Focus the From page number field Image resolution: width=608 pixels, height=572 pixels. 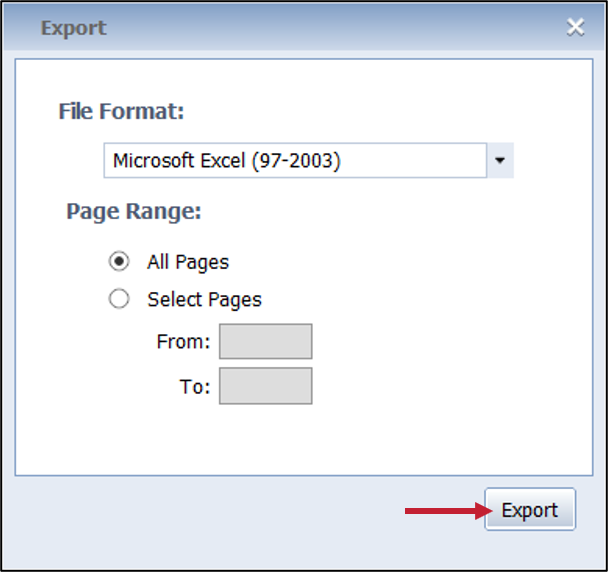pos(265,341)
